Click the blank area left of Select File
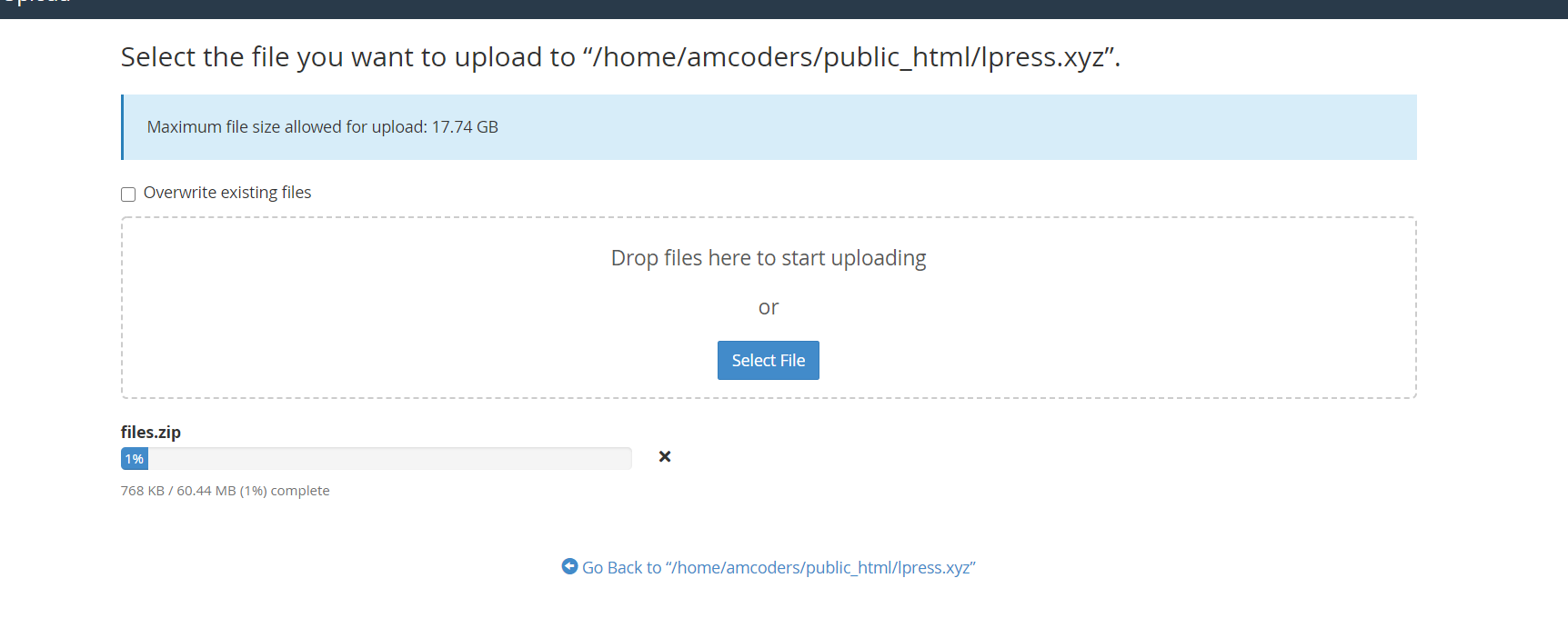This screenshot has width=1568, height=618. click(x=418, y=361)
